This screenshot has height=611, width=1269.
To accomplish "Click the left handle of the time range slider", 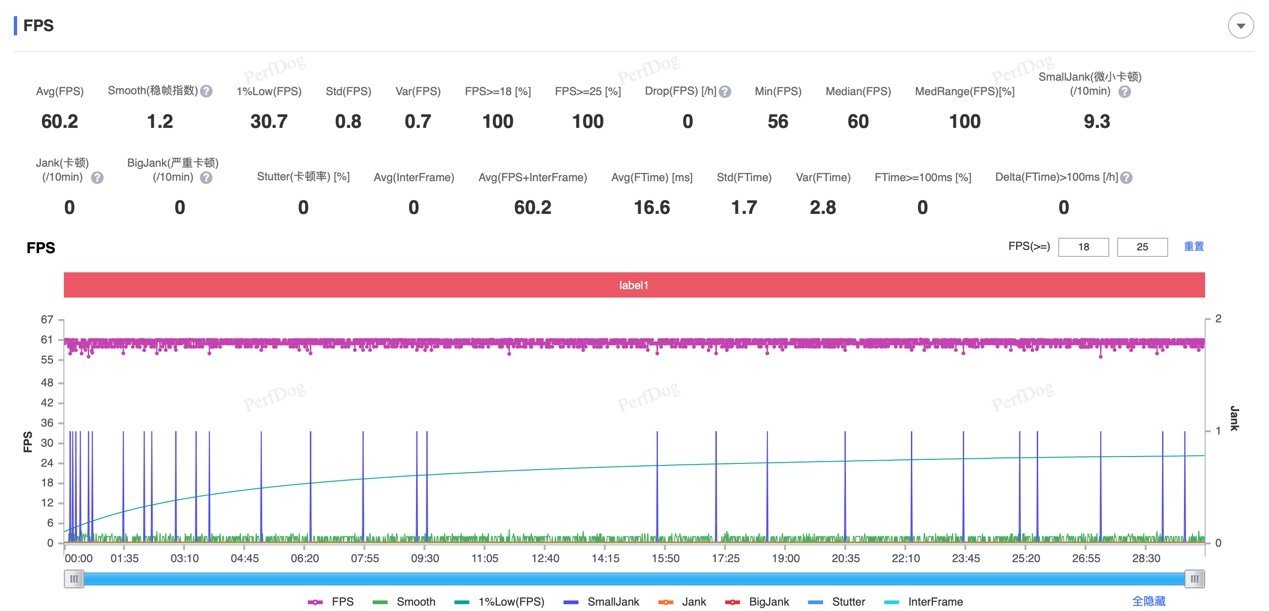I will 74,579.
